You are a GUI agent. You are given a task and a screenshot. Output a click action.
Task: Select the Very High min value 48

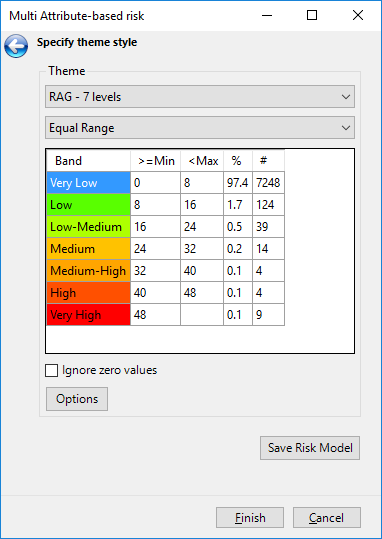point(155,315)
